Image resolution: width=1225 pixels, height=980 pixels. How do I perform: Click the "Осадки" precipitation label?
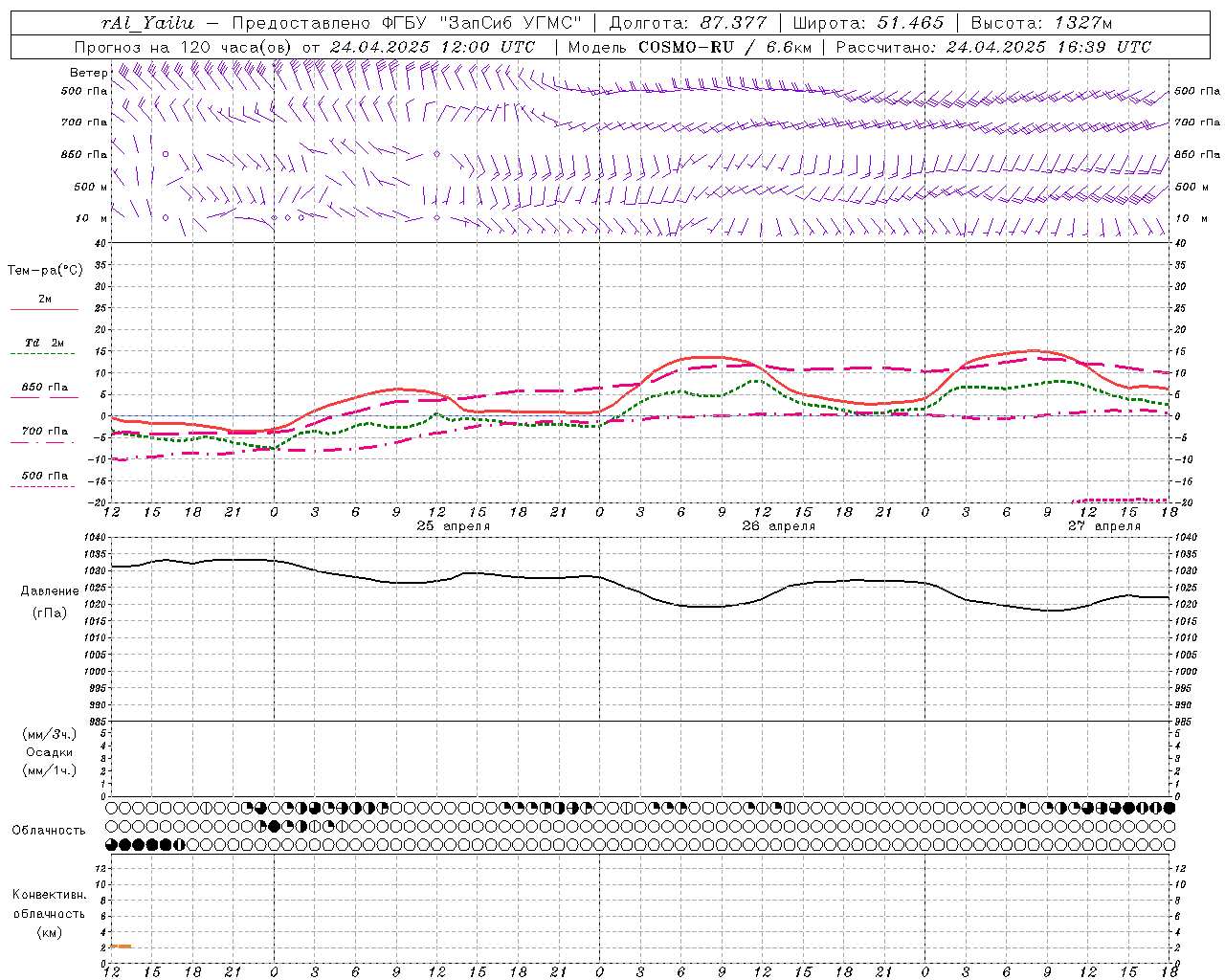pos(50,752)
